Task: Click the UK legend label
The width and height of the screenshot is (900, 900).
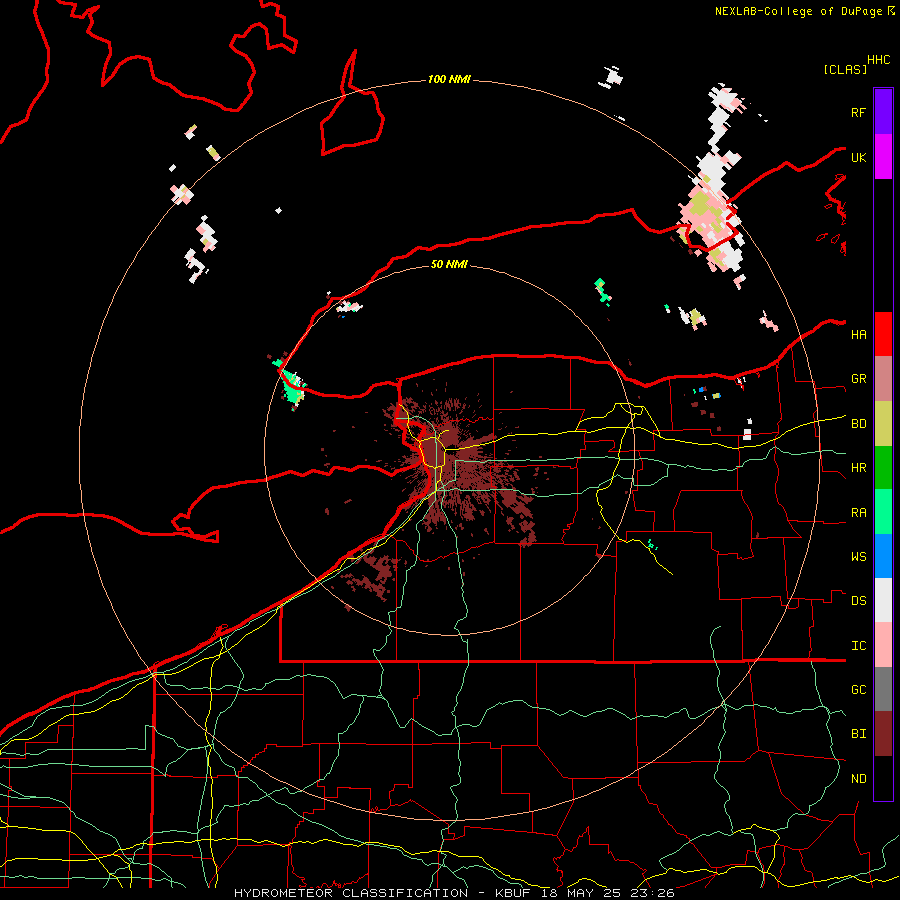Action: 858,157
